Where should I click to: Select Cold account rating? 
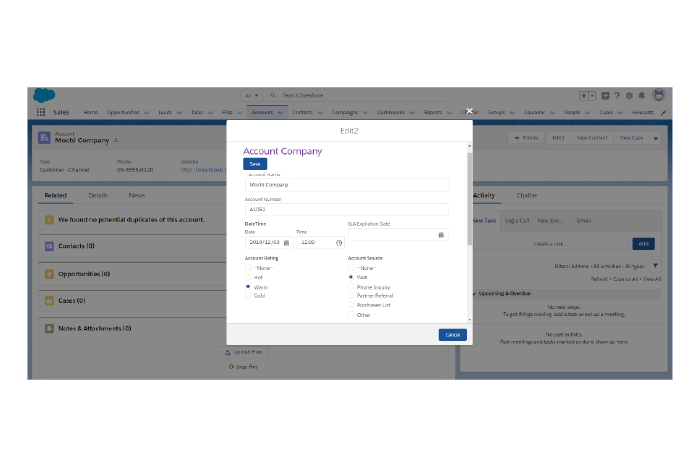coord(248,295)
